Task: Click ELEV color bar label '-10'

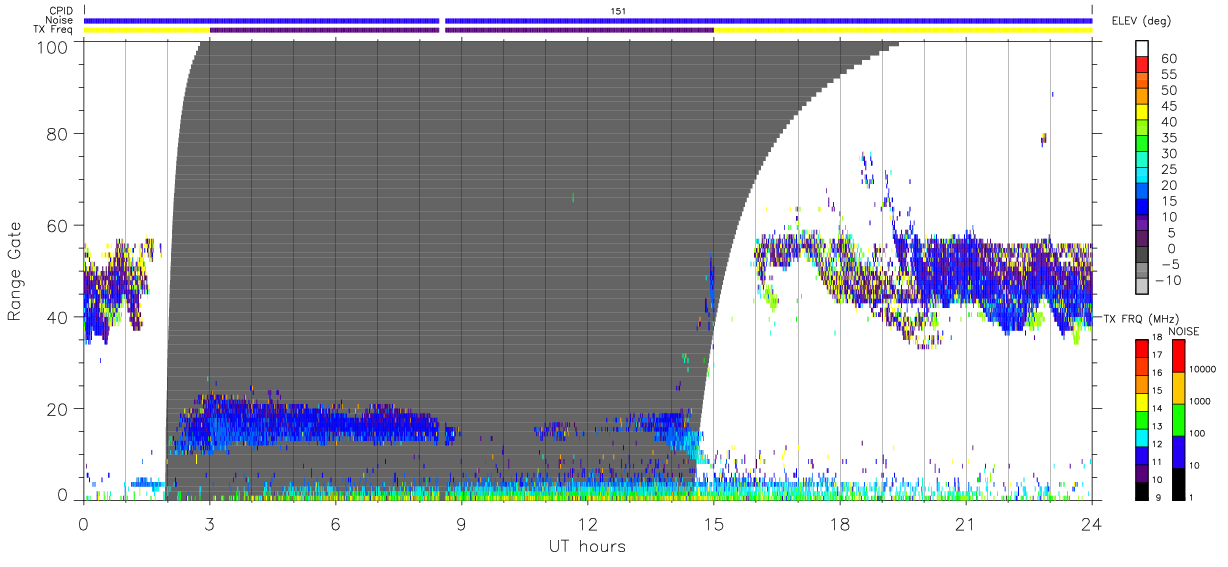Action: pos(1168,281)
